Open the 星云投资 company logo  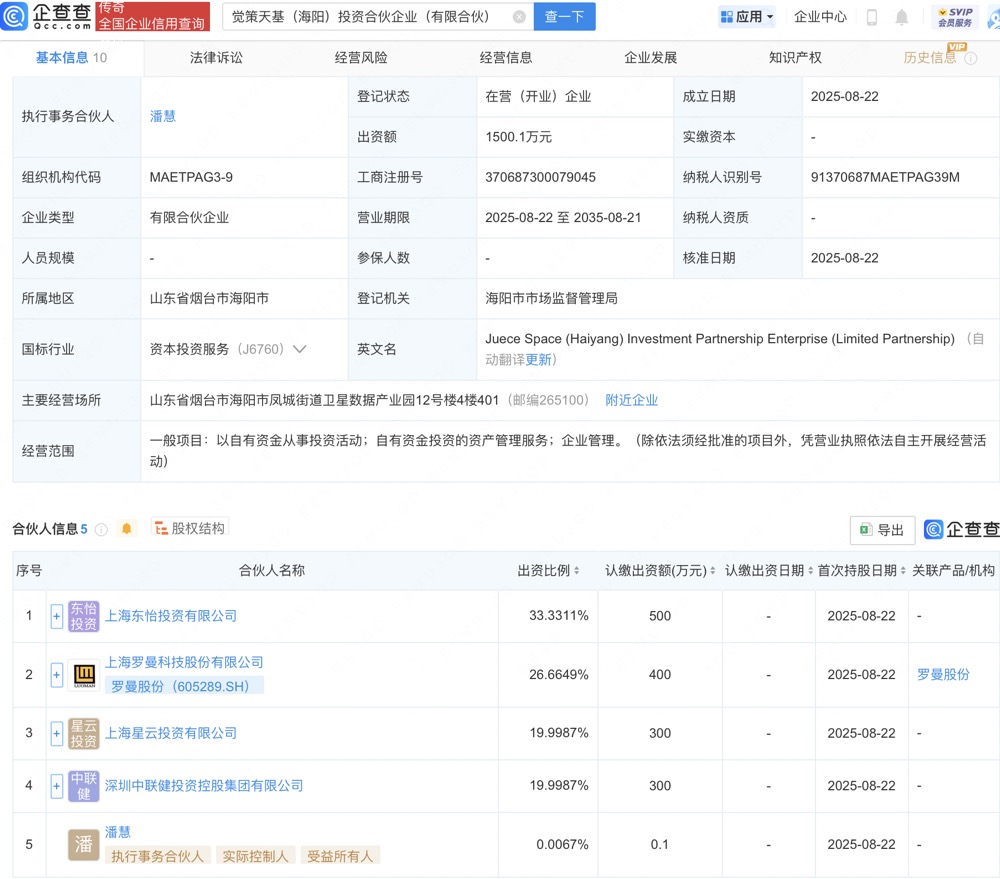point(84,734)
